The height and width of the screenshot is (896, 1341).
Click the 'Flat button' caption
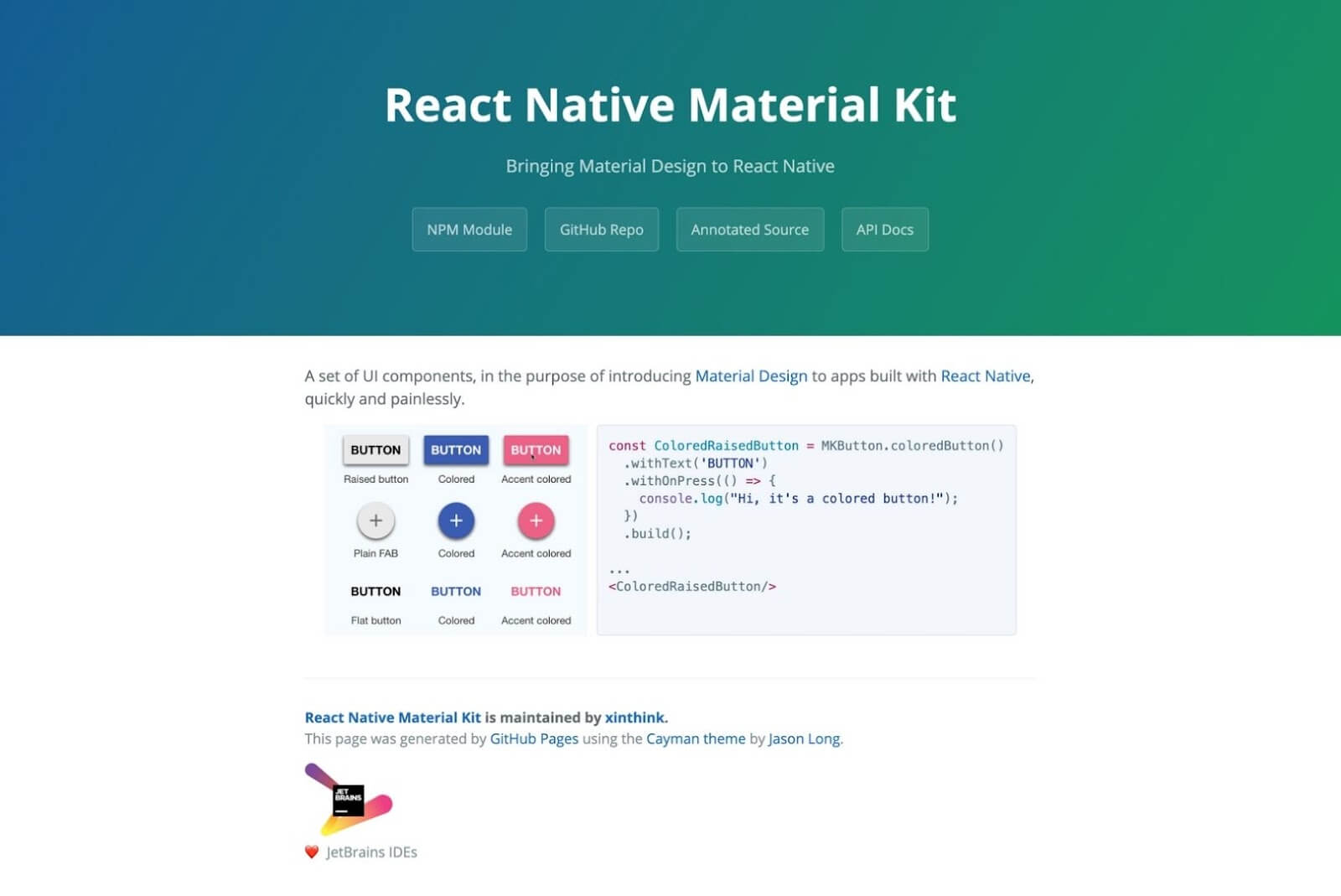(375, 620)
